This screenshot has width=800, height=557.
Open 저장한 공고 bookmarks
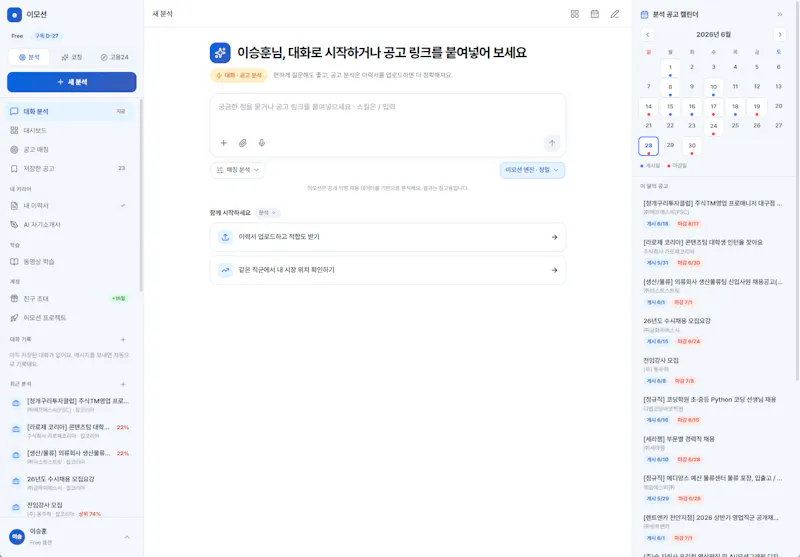coord(69,168)
